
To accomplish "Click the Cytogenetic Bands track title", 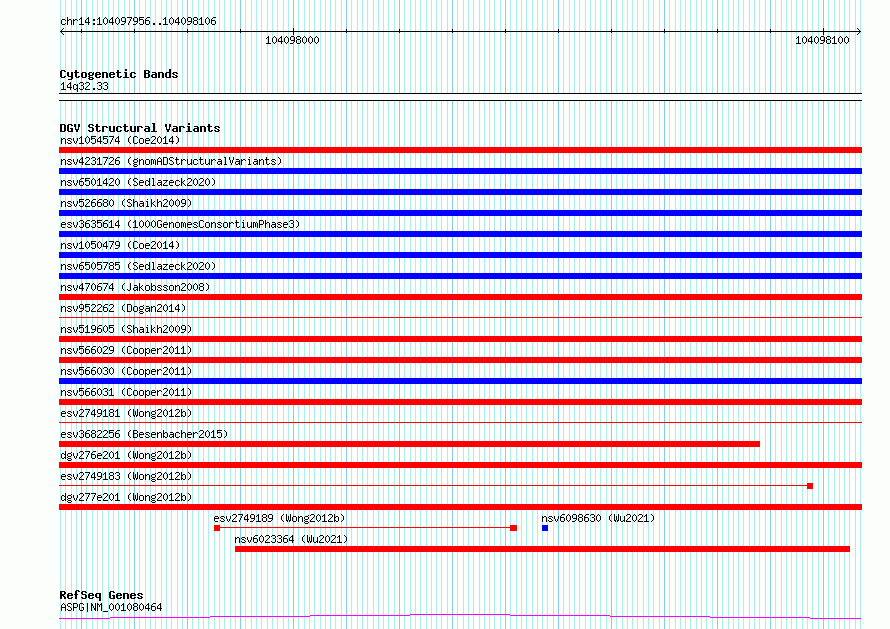I will 119,74.
